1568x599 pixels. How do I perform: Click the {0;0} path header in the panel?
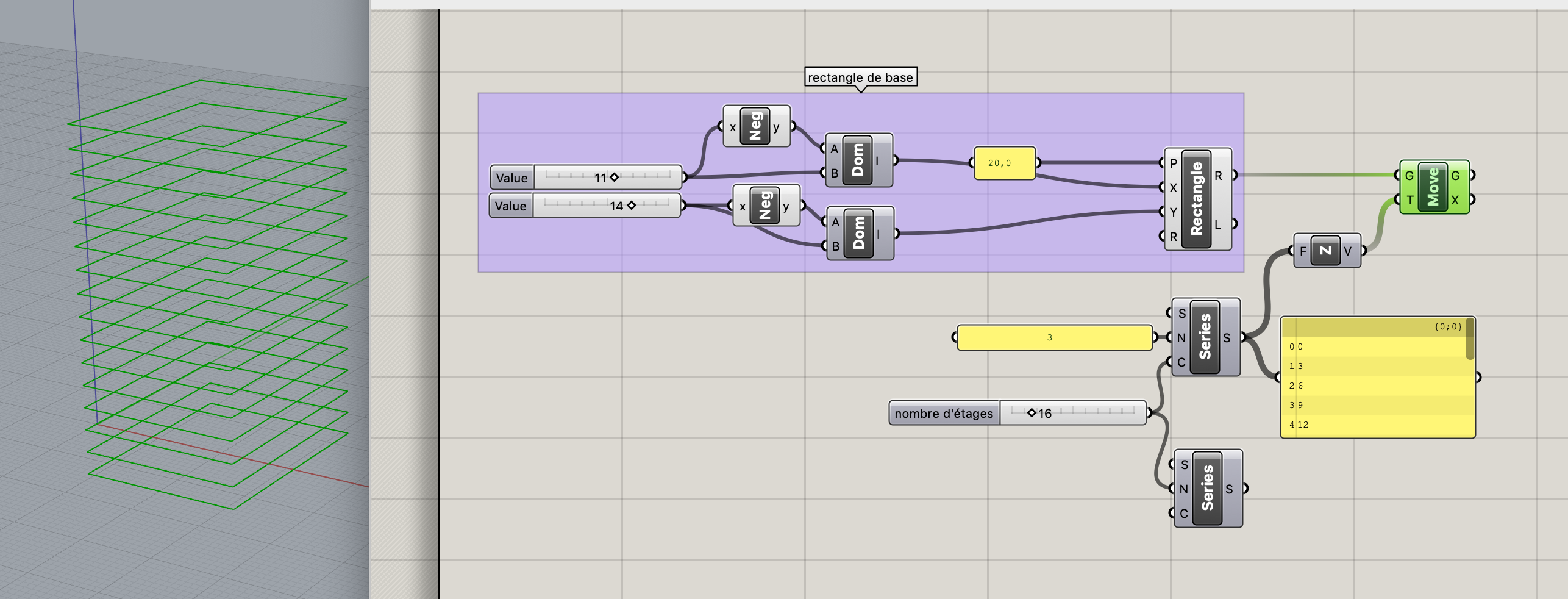pyautogui.click(x=1447, y=327)
